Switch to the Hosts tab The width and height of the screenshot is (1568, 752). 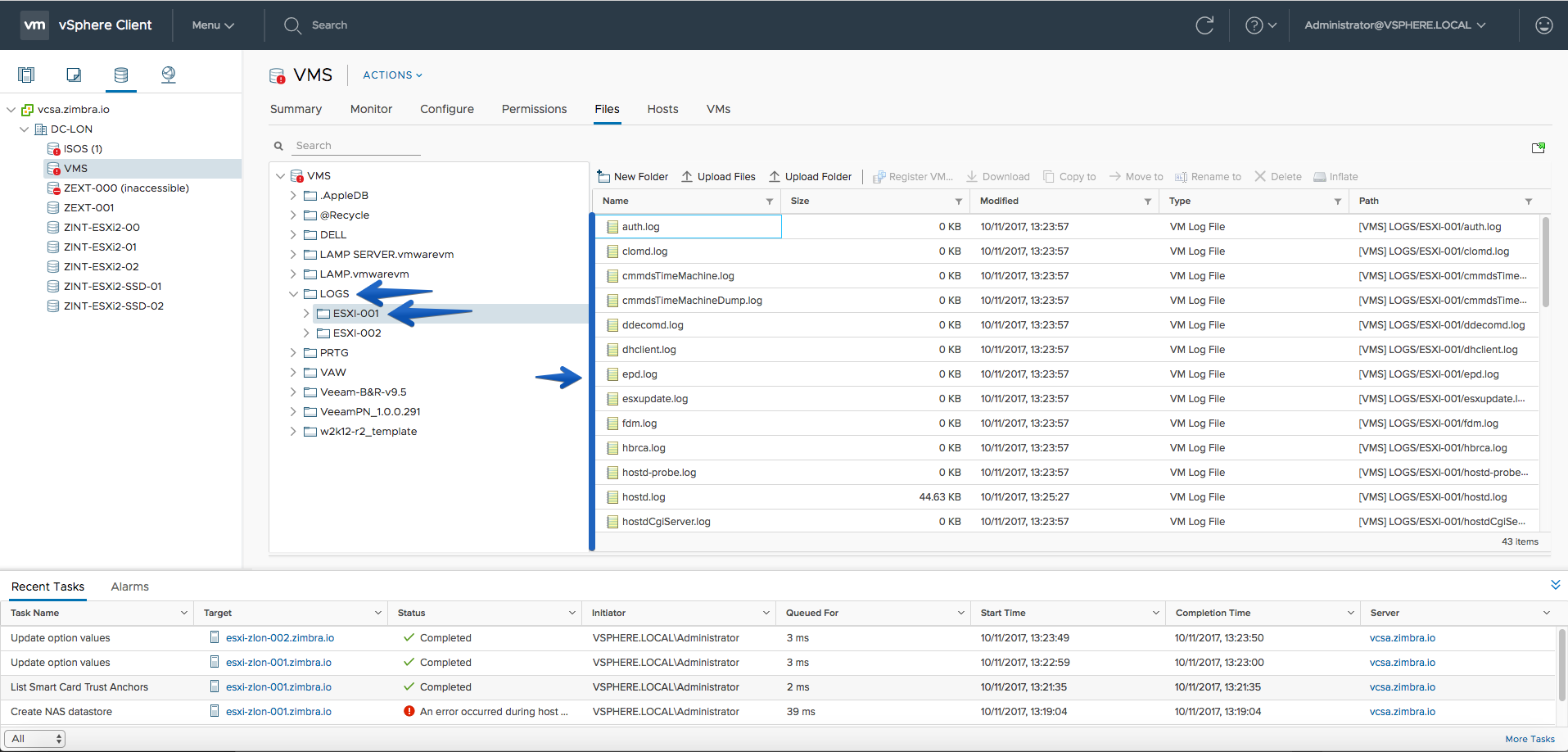pyautogui.click(x=662, y=110)
